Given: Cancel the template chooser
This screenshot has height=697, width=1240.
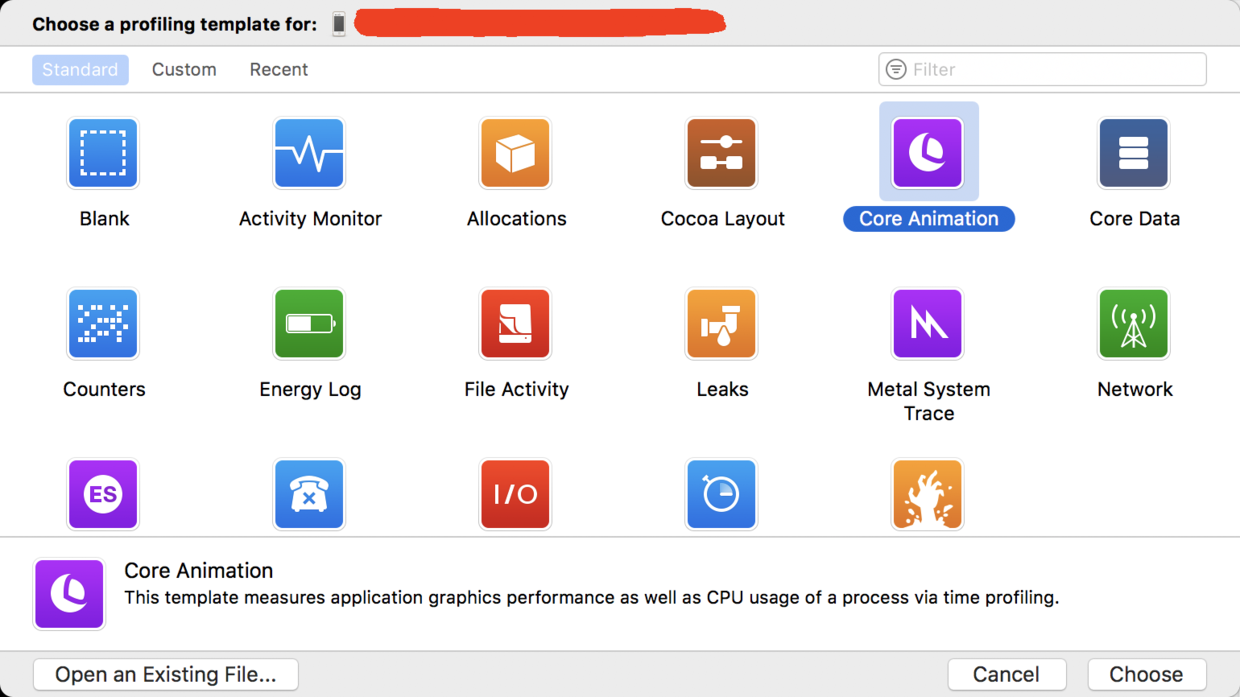Looking at the screenshot, I should point(1006,674).
